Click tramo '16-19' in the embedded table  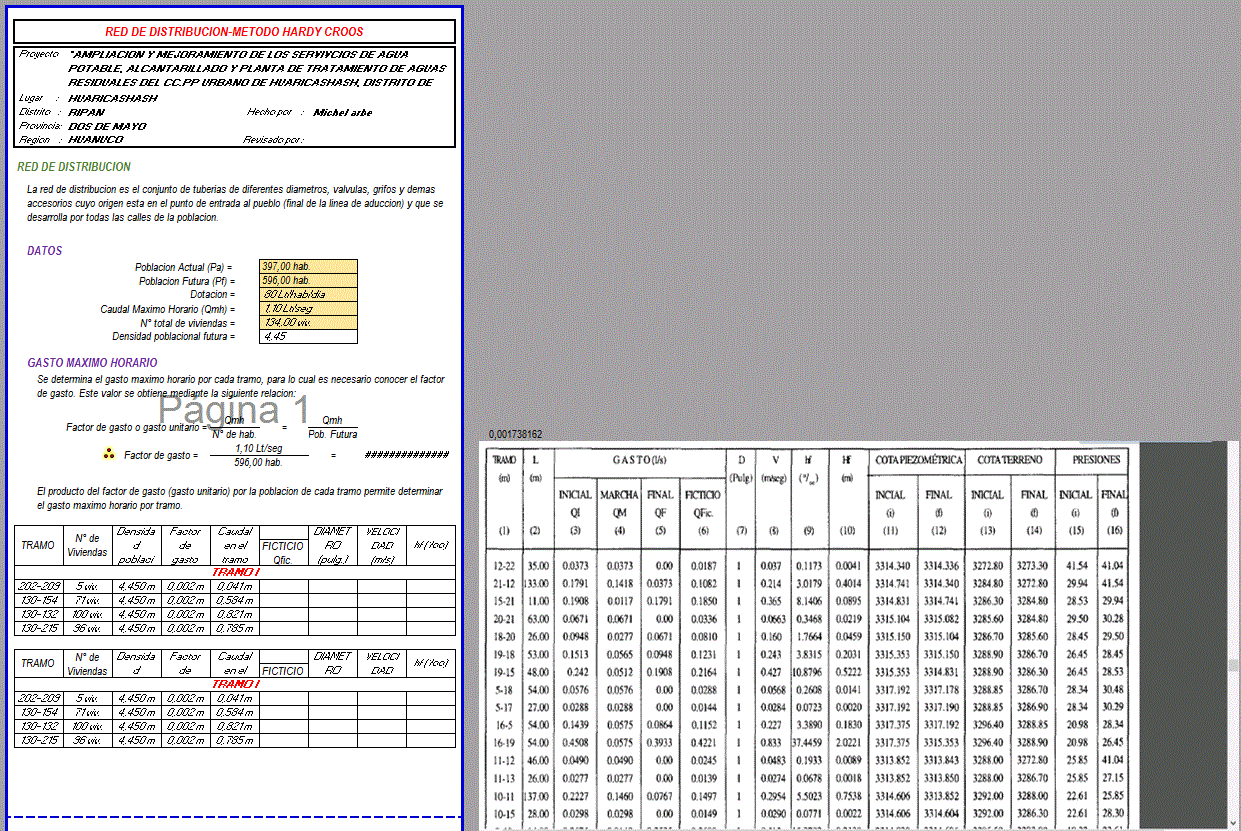click(x=504, y=742)
